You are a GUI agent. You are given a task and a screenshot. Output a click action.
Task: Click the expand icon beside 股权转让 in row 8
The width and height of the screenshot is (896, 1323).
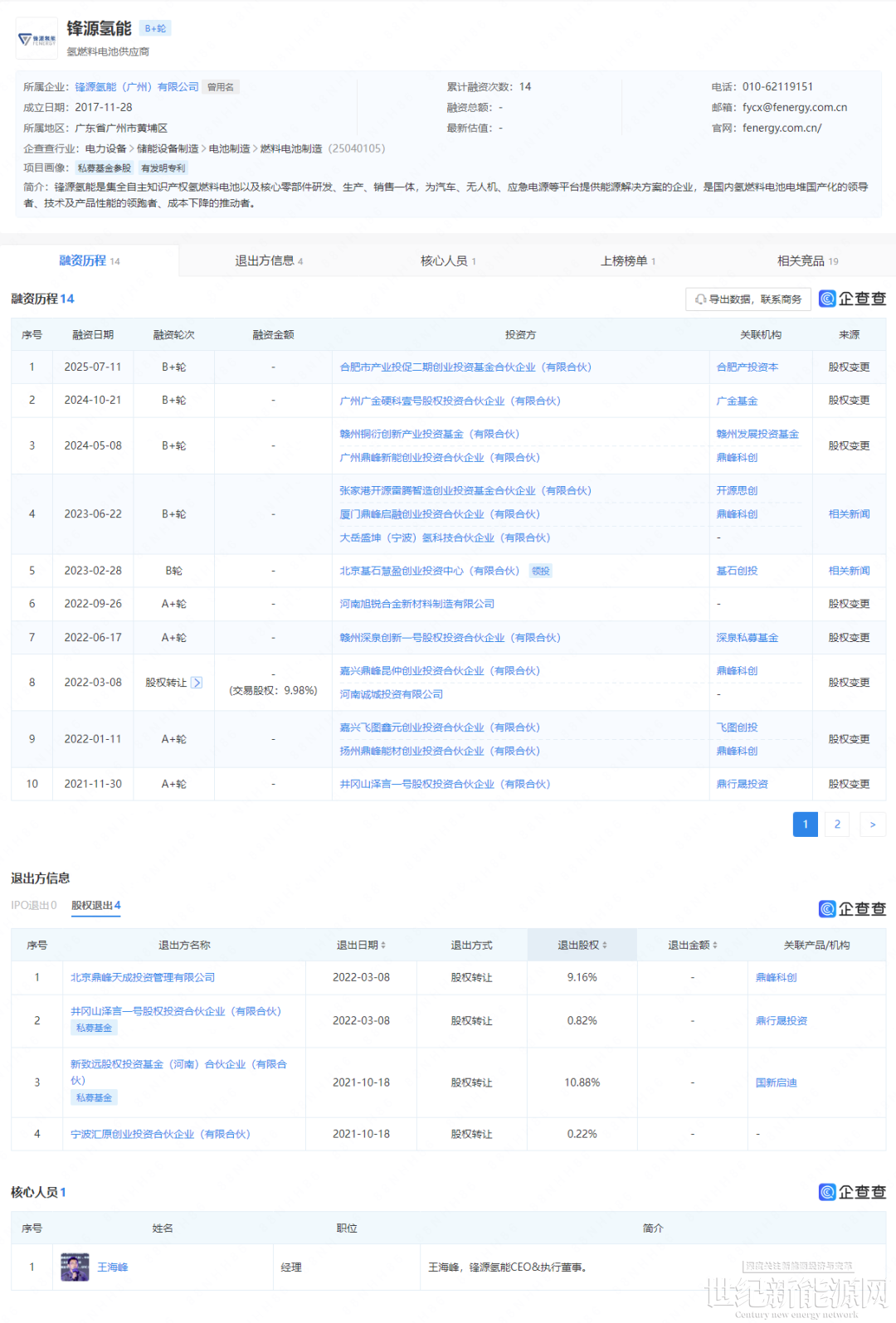click(x=197, y=683)
